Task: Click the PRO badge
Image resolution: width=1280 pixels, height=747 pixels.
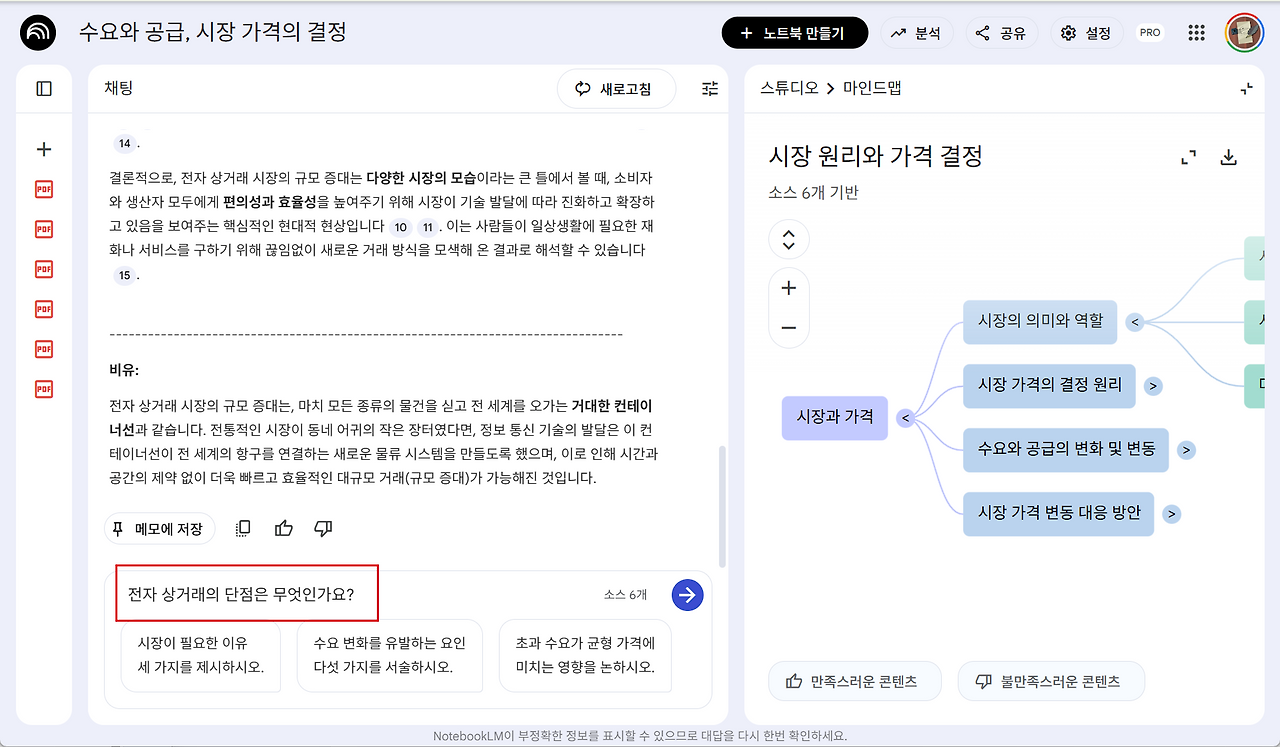Action: [x=1150, y=33]
